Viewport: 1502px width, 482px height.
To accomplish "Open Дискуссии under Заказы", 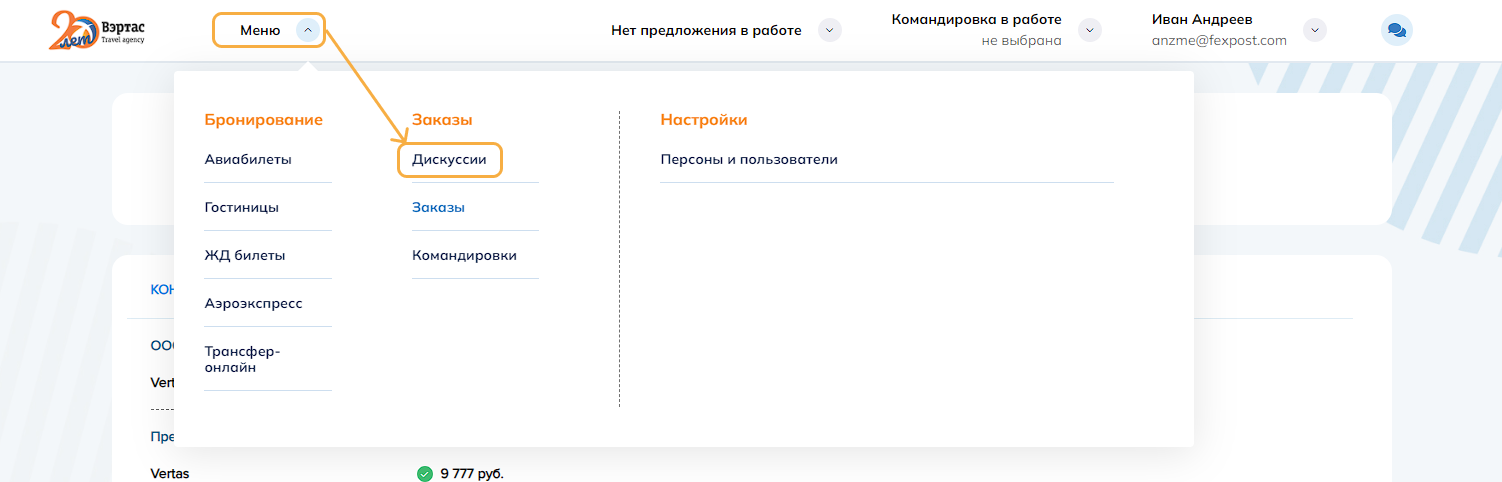I will (x=449, y=160).
